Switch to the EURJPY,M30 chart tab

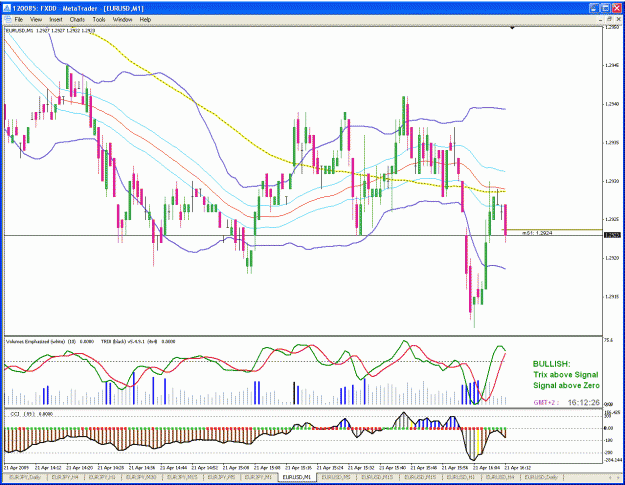141,477
